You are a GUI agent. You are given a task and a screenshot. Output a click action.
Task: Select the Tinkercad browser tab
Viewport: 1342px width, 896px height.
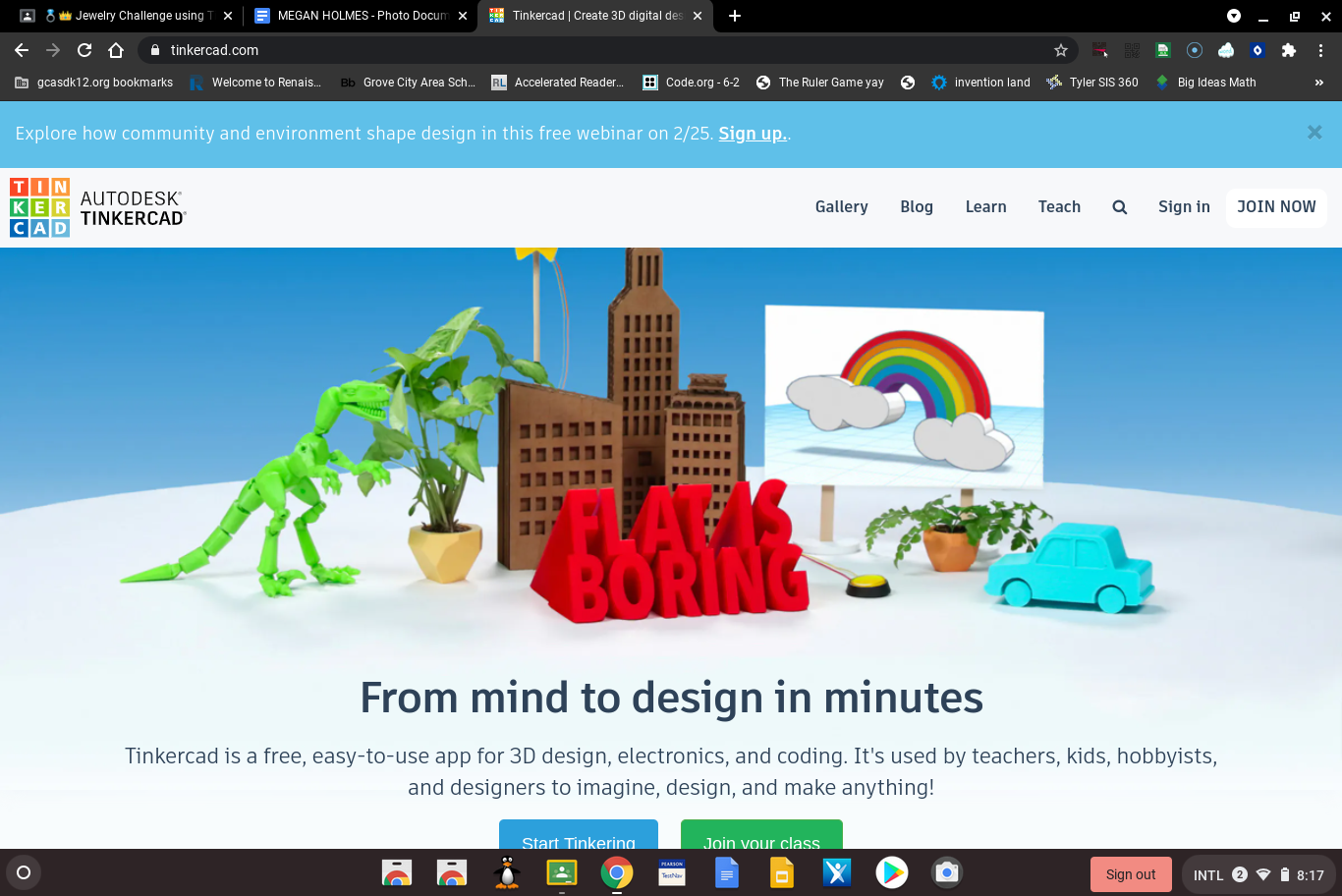tap(594, 16)
